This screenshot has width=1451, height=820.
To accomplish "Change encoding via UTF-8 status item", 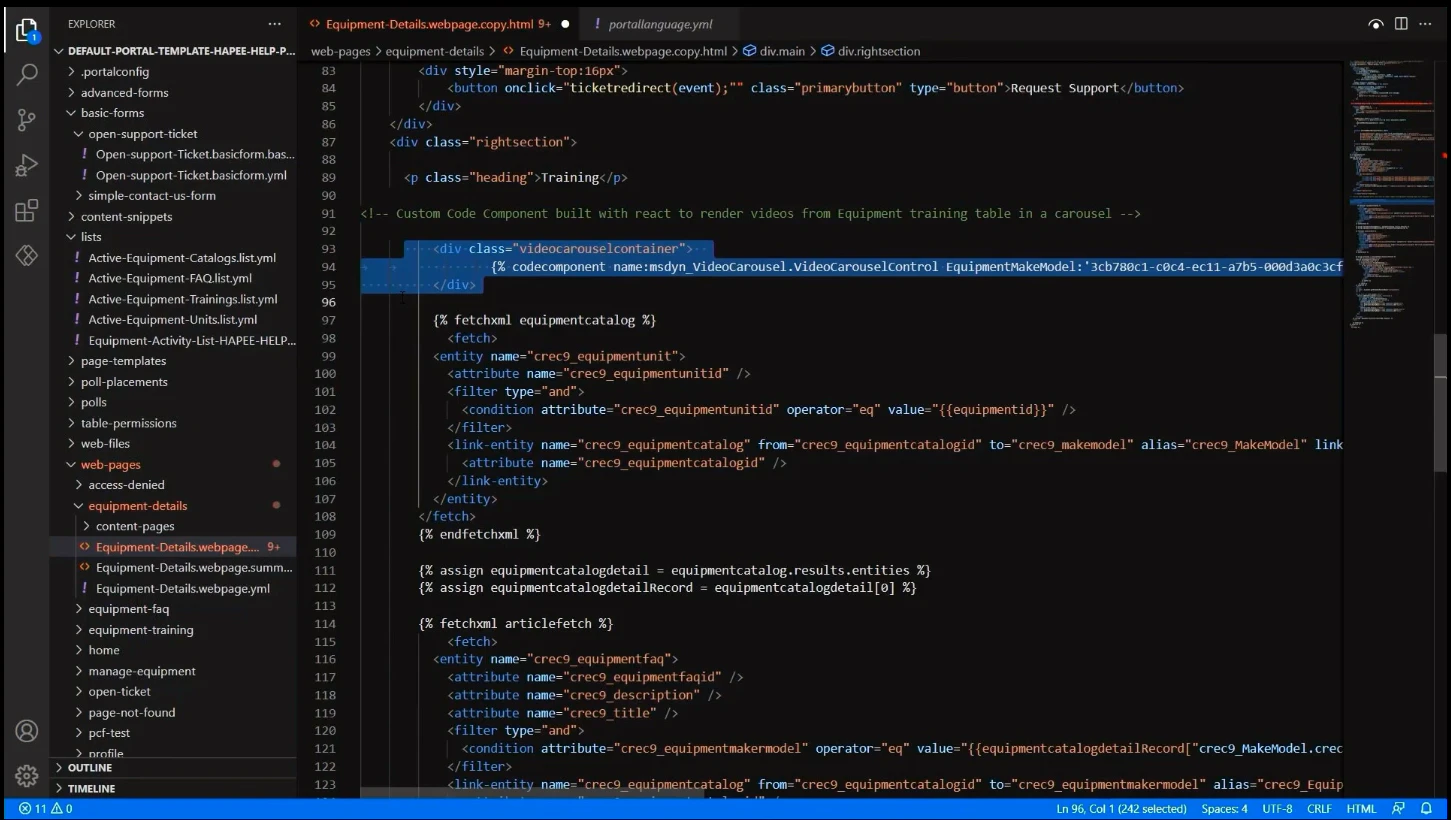I will pyautogui.click(x=1277, y=809).
